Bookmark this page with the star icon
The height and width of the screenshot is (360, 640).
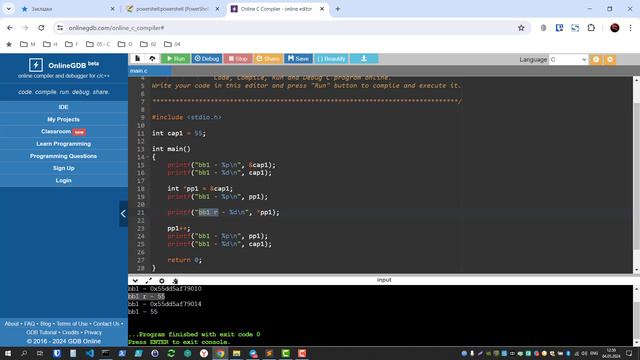click(521, 28)
